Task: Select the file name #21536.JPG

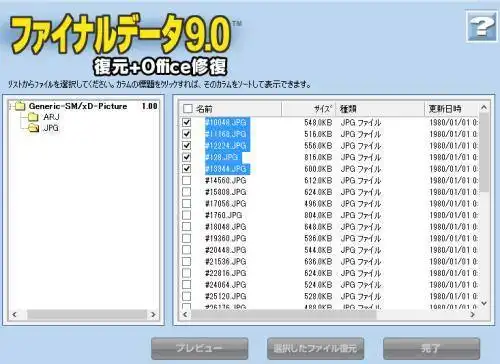Action: tap(226, 261)
